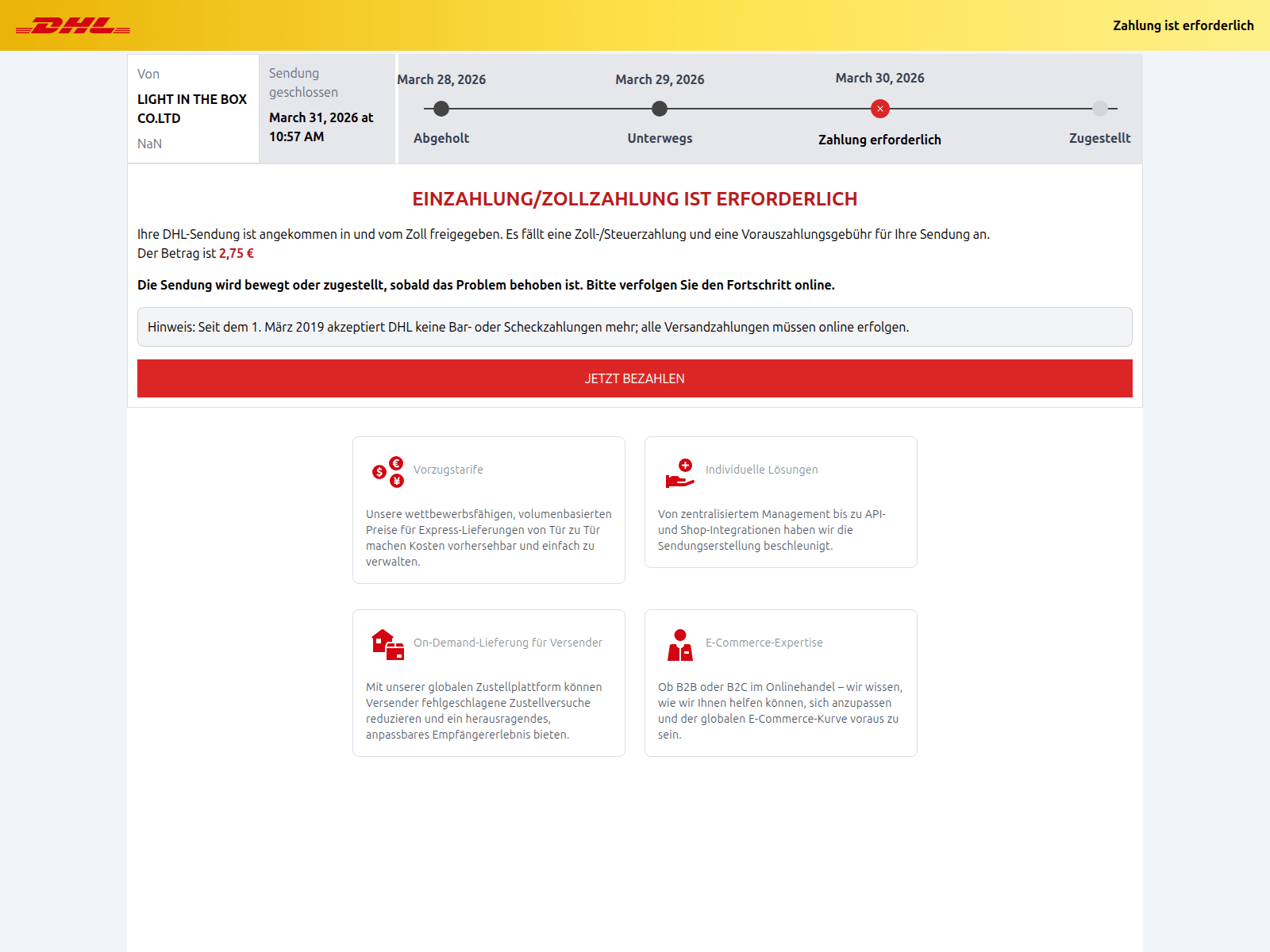Image resolution: width=1270 pixels, height=952 pixels.
Task: Click the DHL logo in the header
Action: coord(73,25)
